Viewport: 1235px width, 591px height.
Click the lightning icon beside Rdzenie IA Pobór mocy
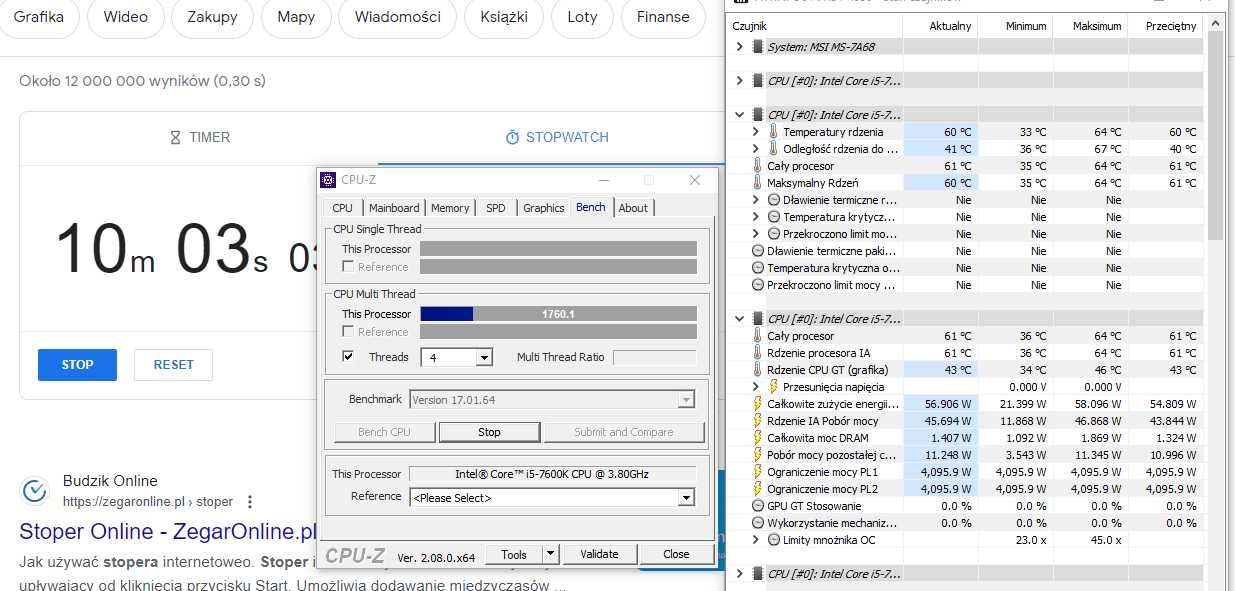click(757, 421)
